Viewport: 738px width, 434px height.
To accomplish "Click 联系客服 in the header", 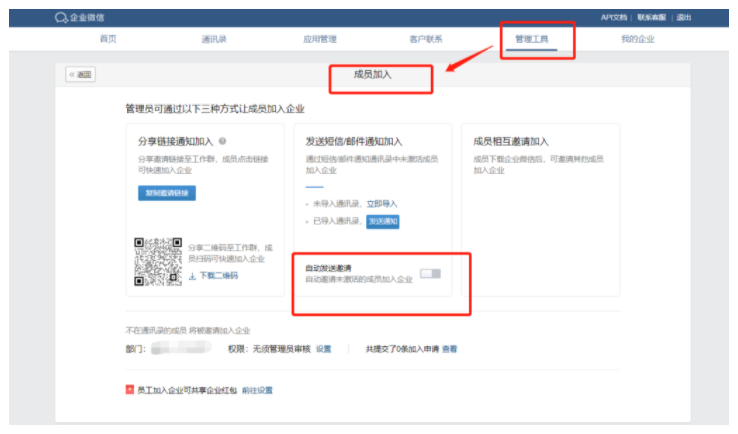I will point(651,17).
